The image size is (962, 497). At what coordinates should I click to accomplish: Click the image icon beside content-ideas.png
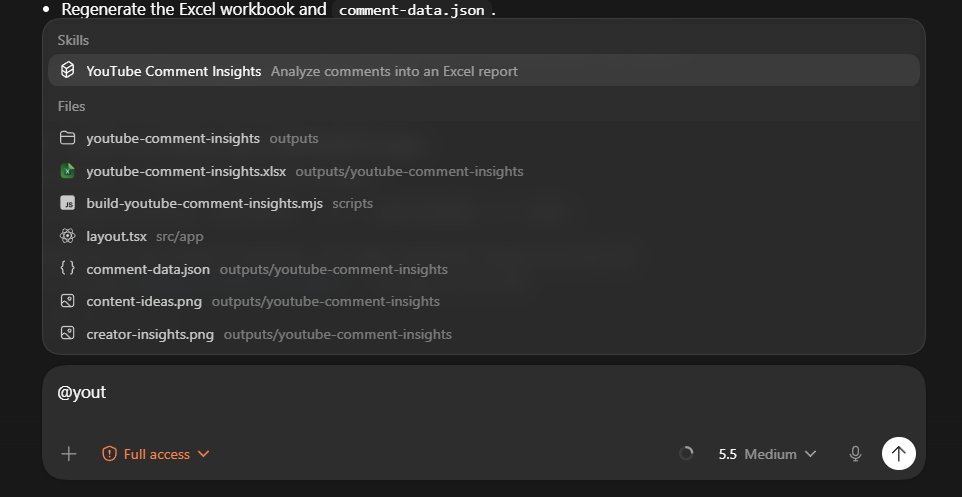point(67,301)
